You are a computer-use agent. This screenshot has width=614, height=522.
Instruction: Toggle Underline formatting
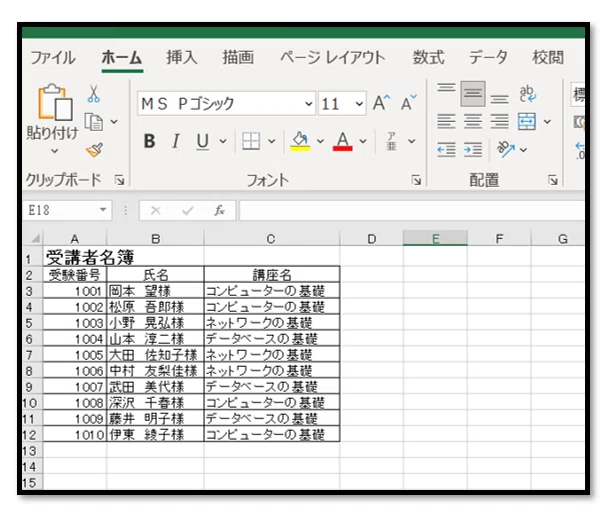coord(202,141)
